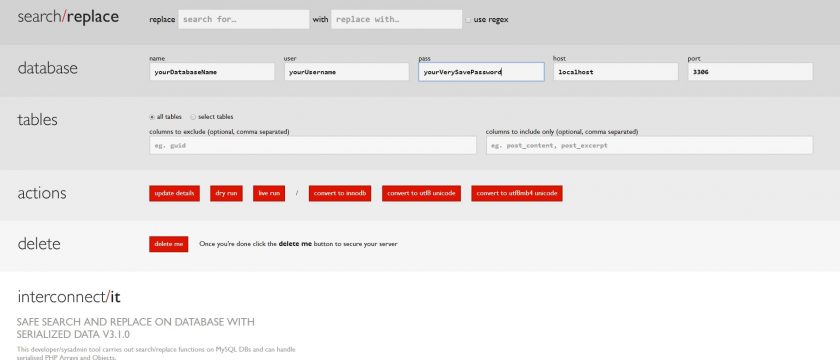
Task: Select the 'all tables' radio button
Action: pos(152,117)
